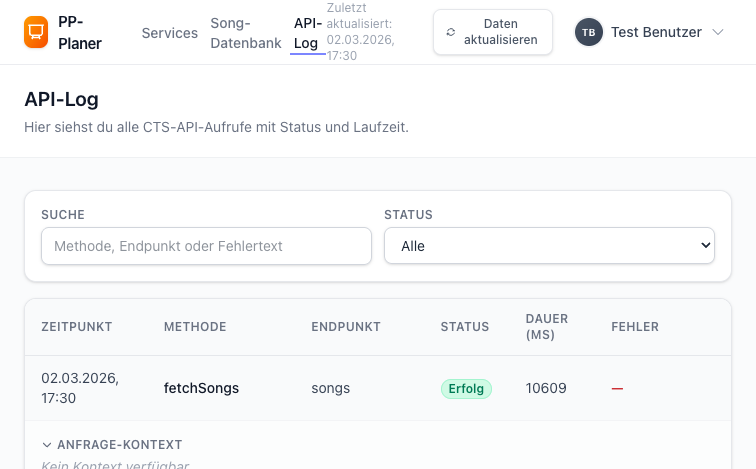Screen dimensions: 756x469
Task: Select the API-Log tab
Action: [x=307, y=33]
